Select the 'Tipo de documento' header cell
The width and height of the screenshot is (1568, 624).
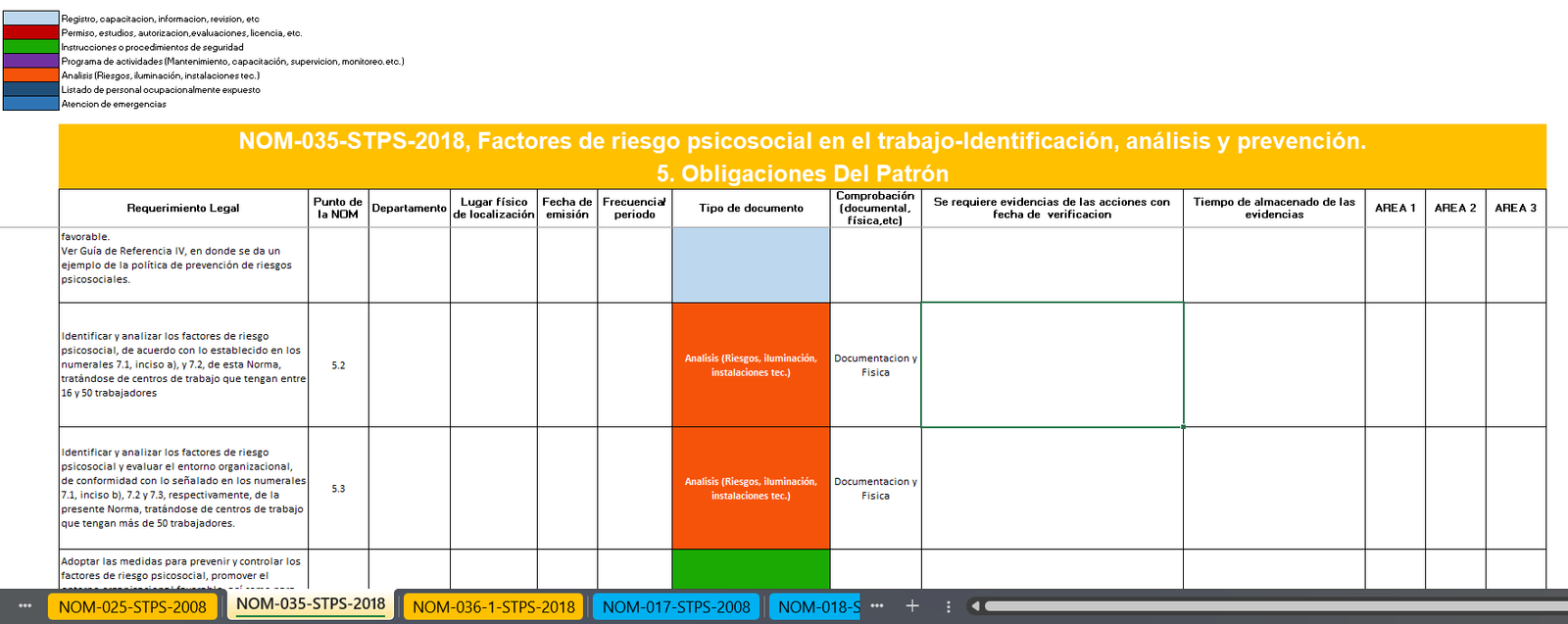(x=751, y=209)
